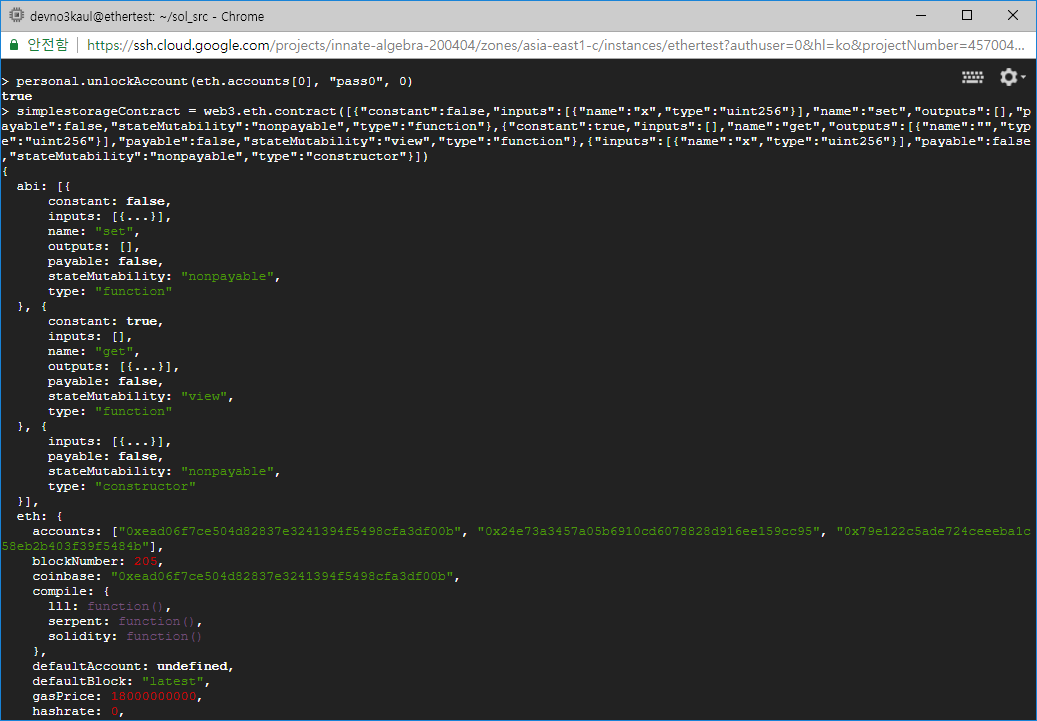Screen dimensions: 1037x721
Task: Click the 'compile: {' line
Action: (x=71, y=591)
